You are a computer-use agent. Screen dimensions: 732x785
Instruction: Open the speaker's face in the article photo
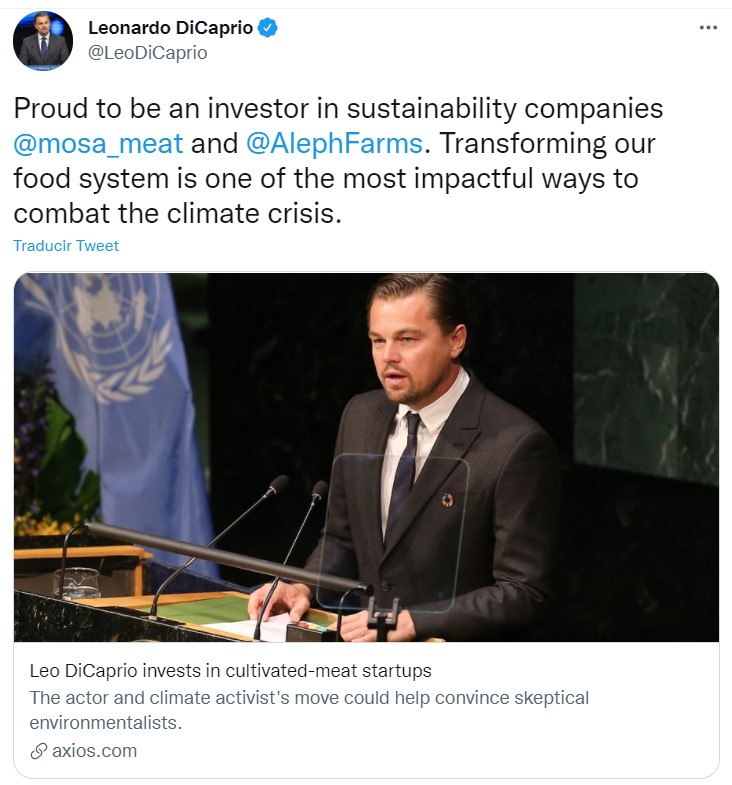point(409,347)
